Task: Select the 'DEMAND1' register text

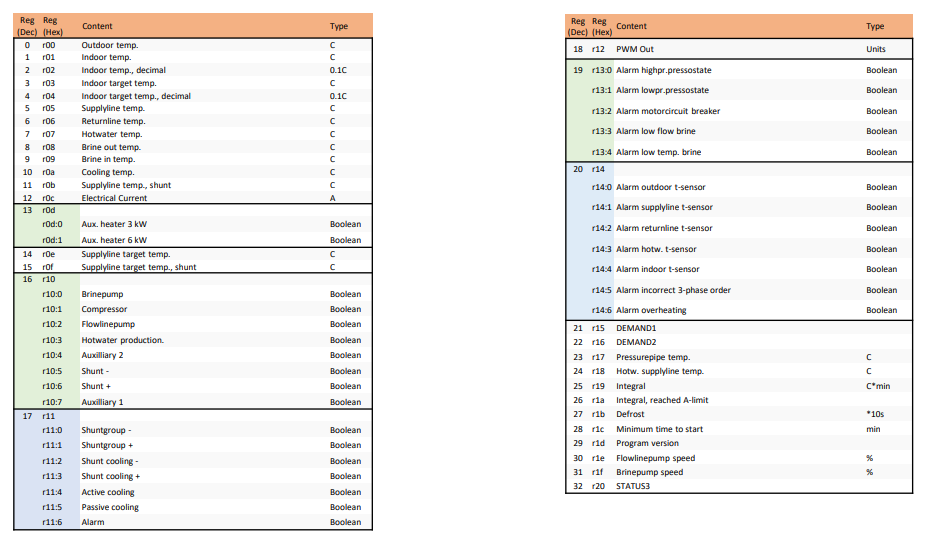Action: (636, 329)
